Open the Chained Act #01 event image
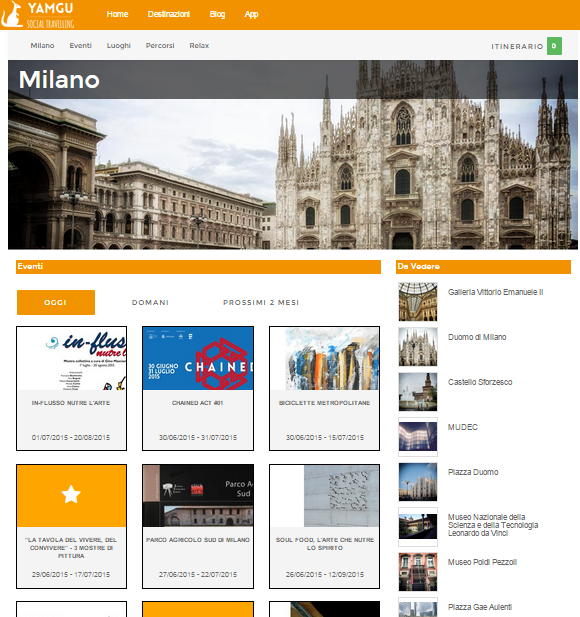 [x=198, y=358]
